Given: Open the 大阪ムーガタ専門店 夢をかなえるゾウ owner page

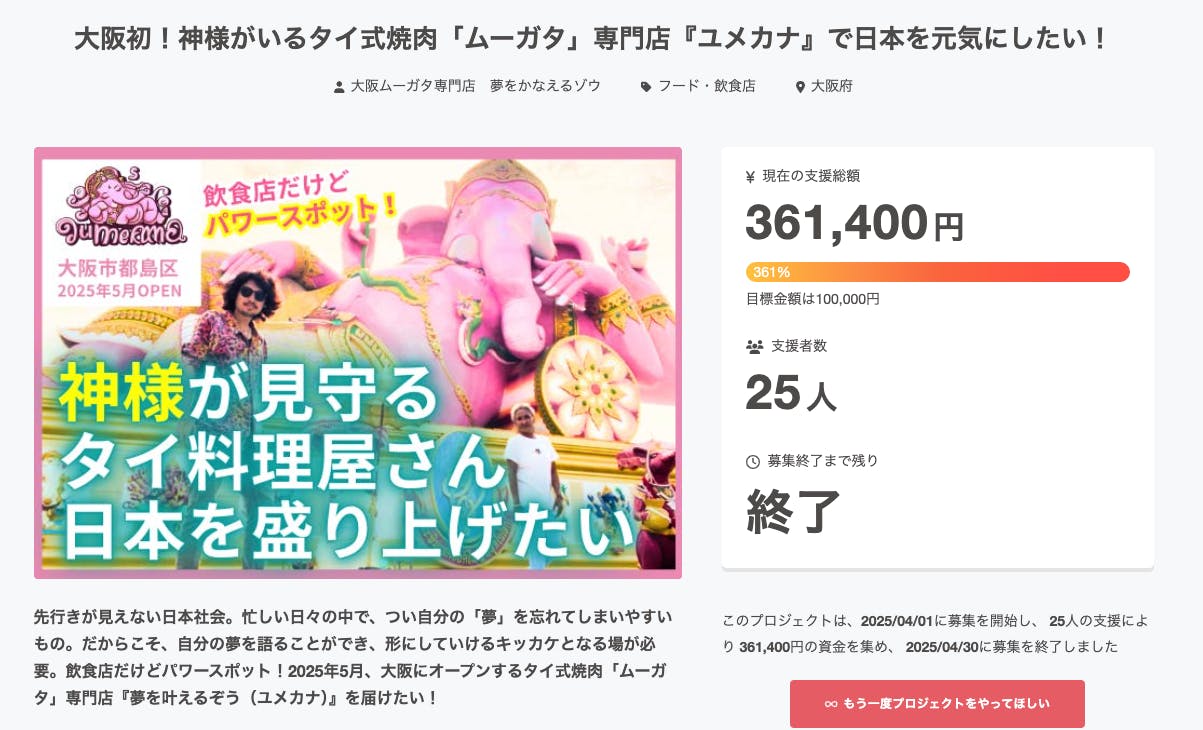Looking at the screenshot, I should 475,86.
